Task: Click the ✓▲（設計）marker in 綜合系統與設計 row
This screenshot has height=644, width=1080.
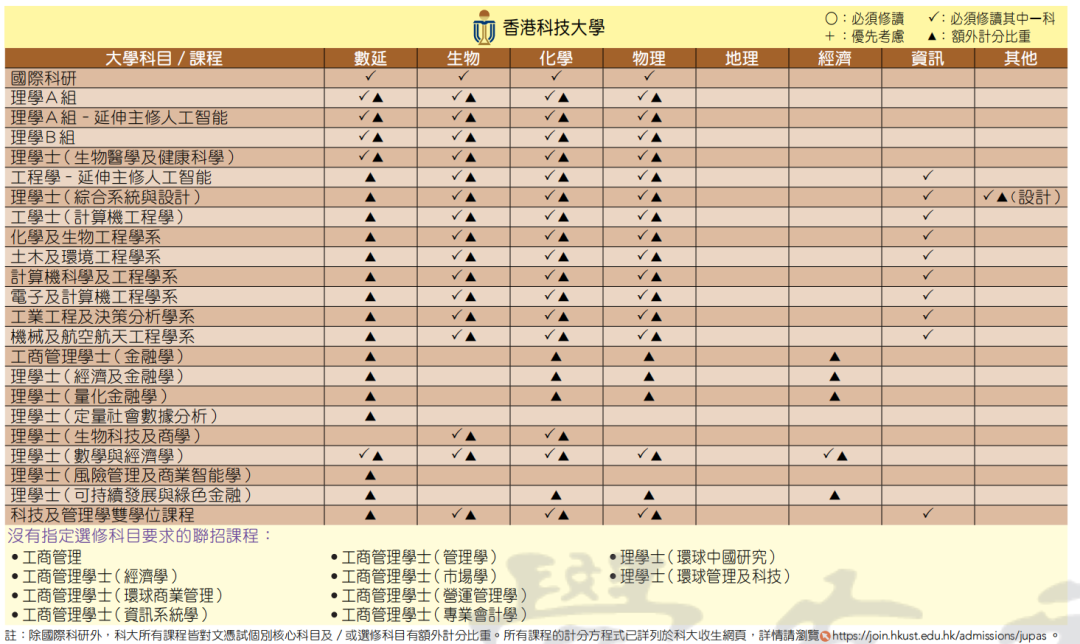Action: (x=1020, y=197)
